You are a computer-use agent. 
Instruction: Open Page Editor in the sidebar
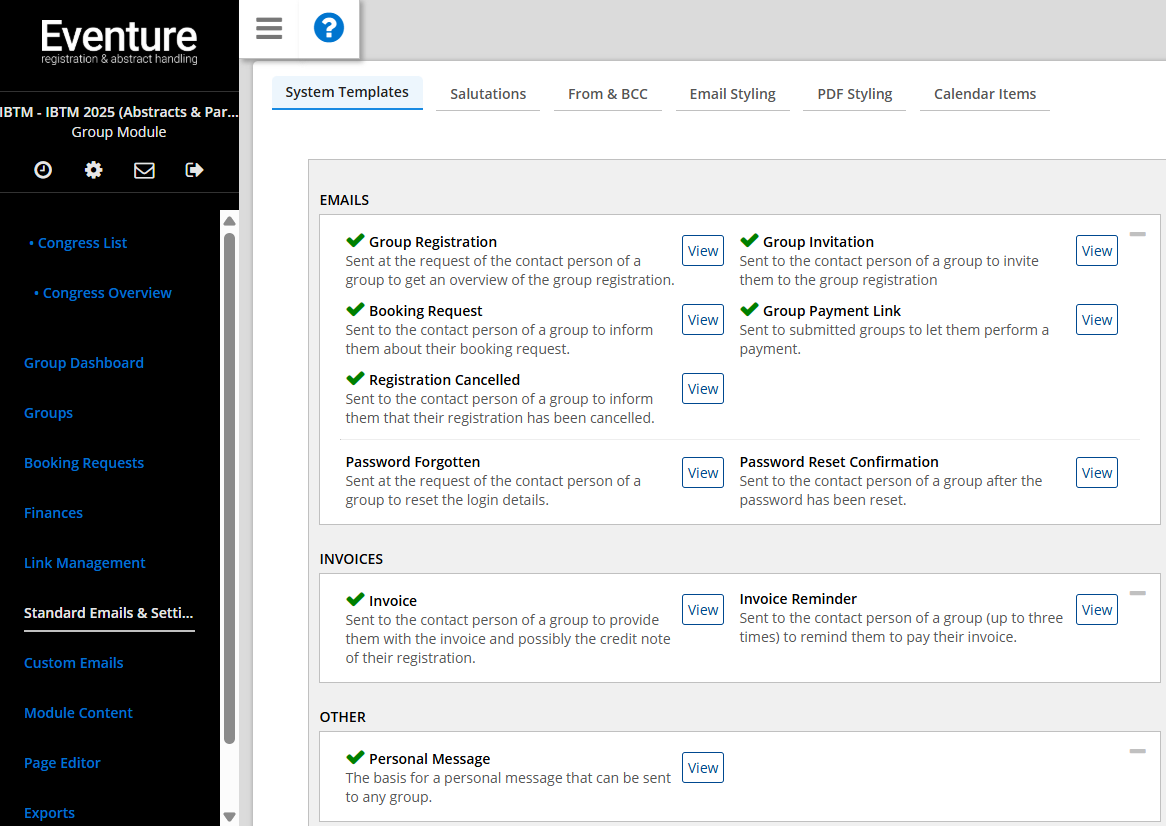pos(62,763)
